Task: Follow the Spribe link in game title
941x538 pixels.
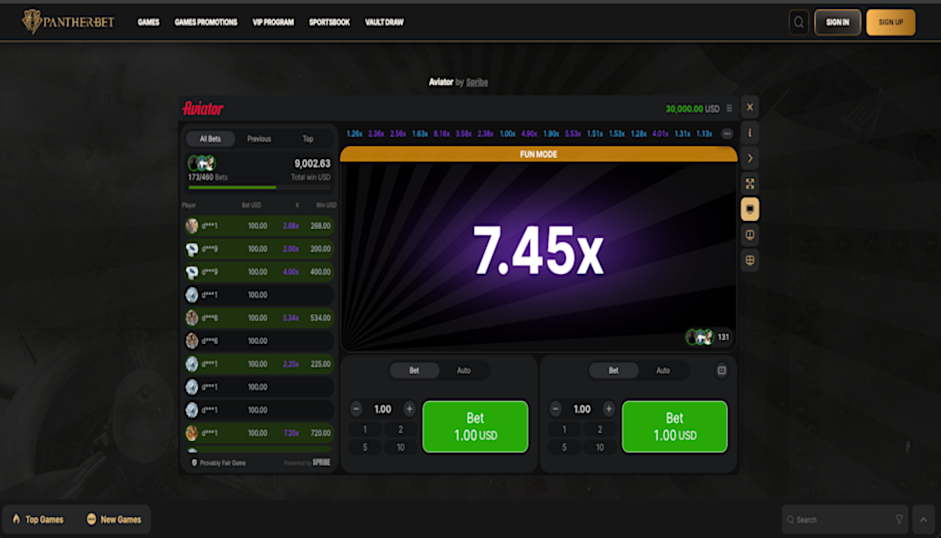Action: pyautogui.click(x=477, y=82)
